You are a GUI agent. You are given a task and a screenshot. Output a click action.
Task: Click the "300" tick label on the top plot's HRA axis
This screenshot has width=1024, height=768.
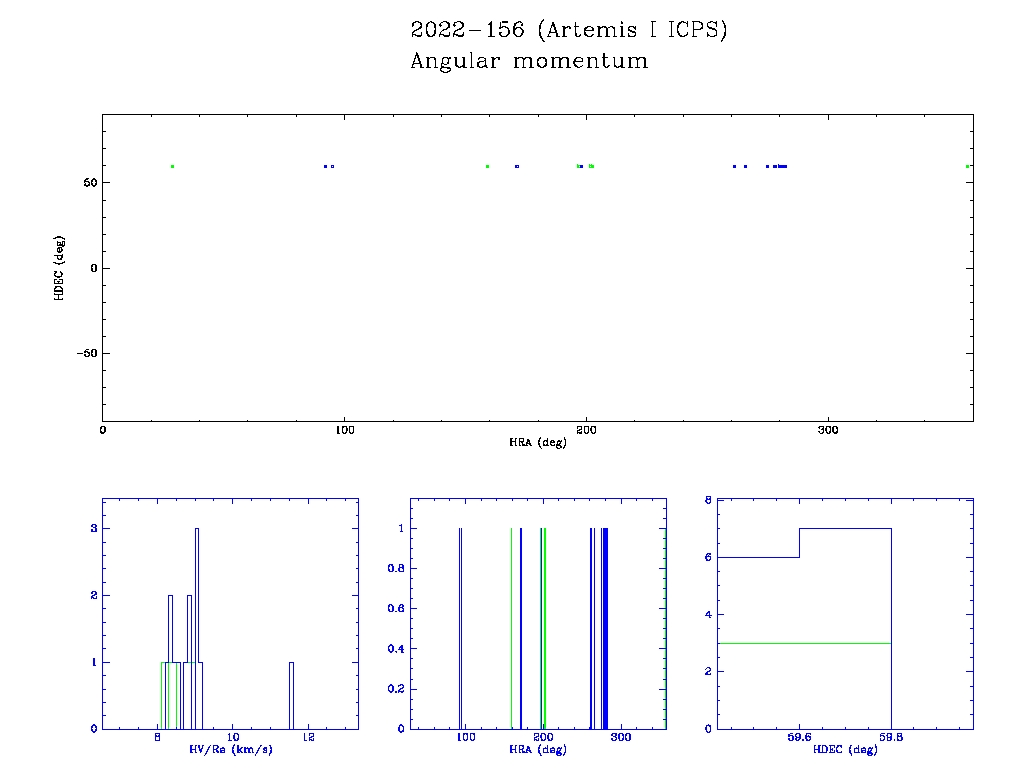[827, 430]
